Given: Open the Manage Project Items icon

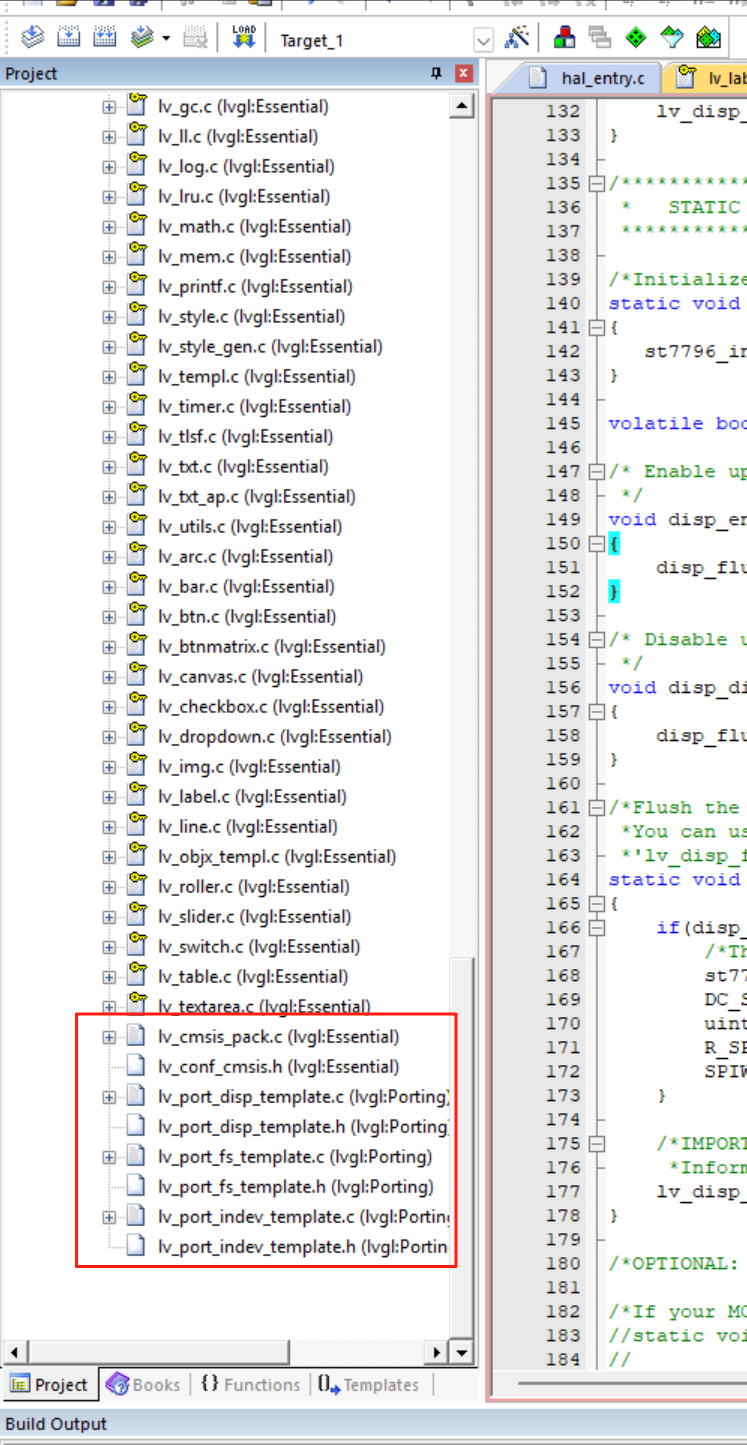Looking at the screenshot, I should pyautogui.click(x=564, y=38).
